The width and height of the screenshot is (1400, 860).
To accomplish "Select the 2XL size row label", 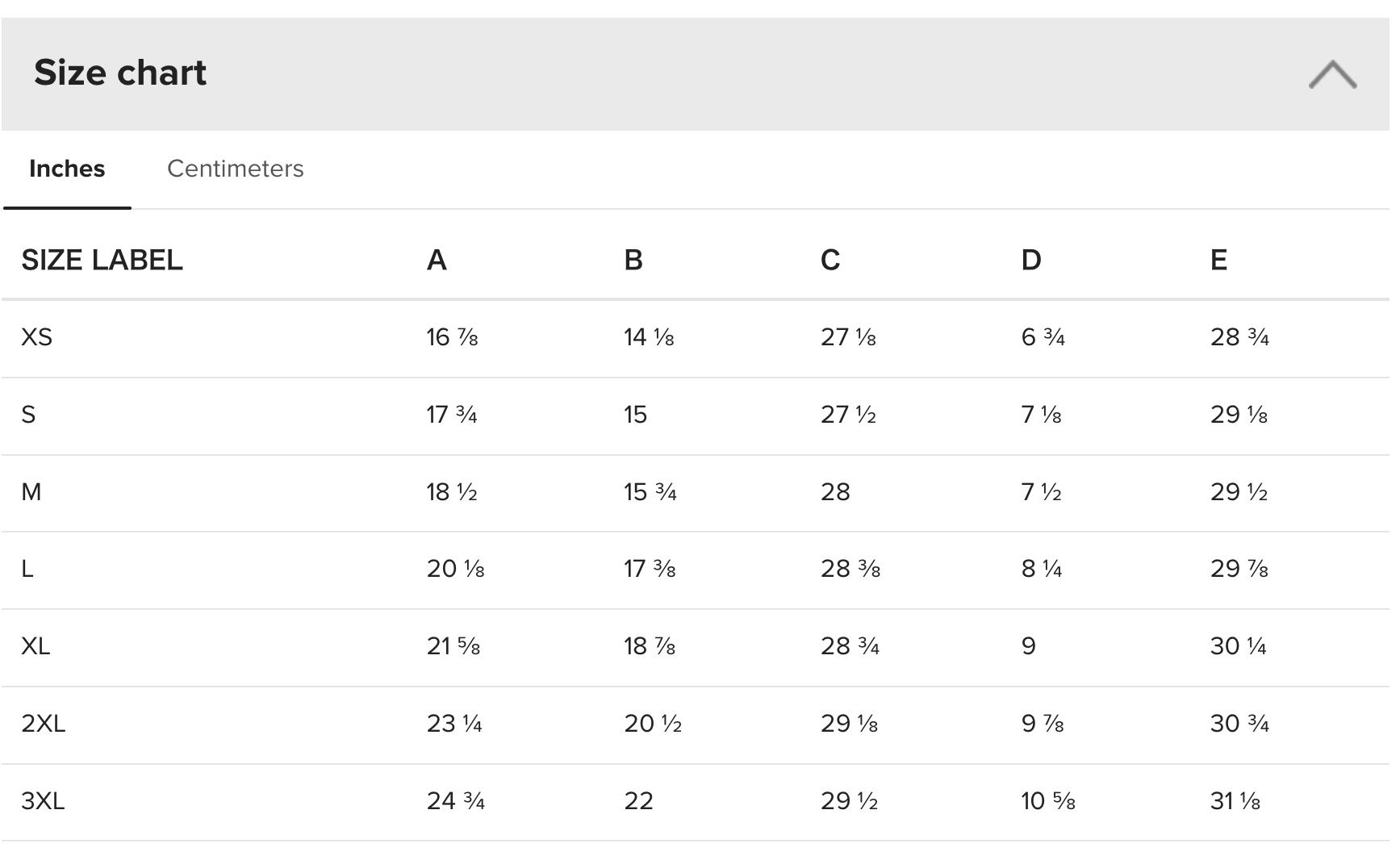I will (43, 724).
